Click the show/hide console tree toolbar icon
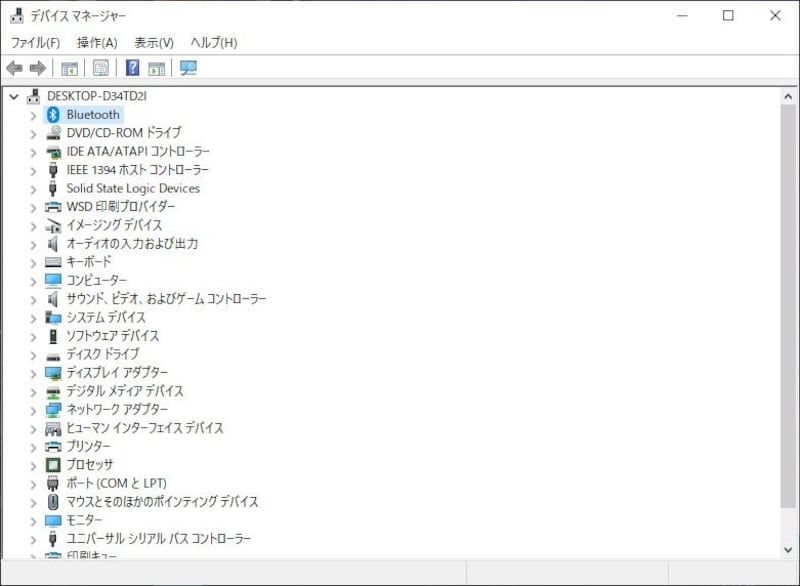The width and height of the screenshot is (800, 586). tap(70, 68)
